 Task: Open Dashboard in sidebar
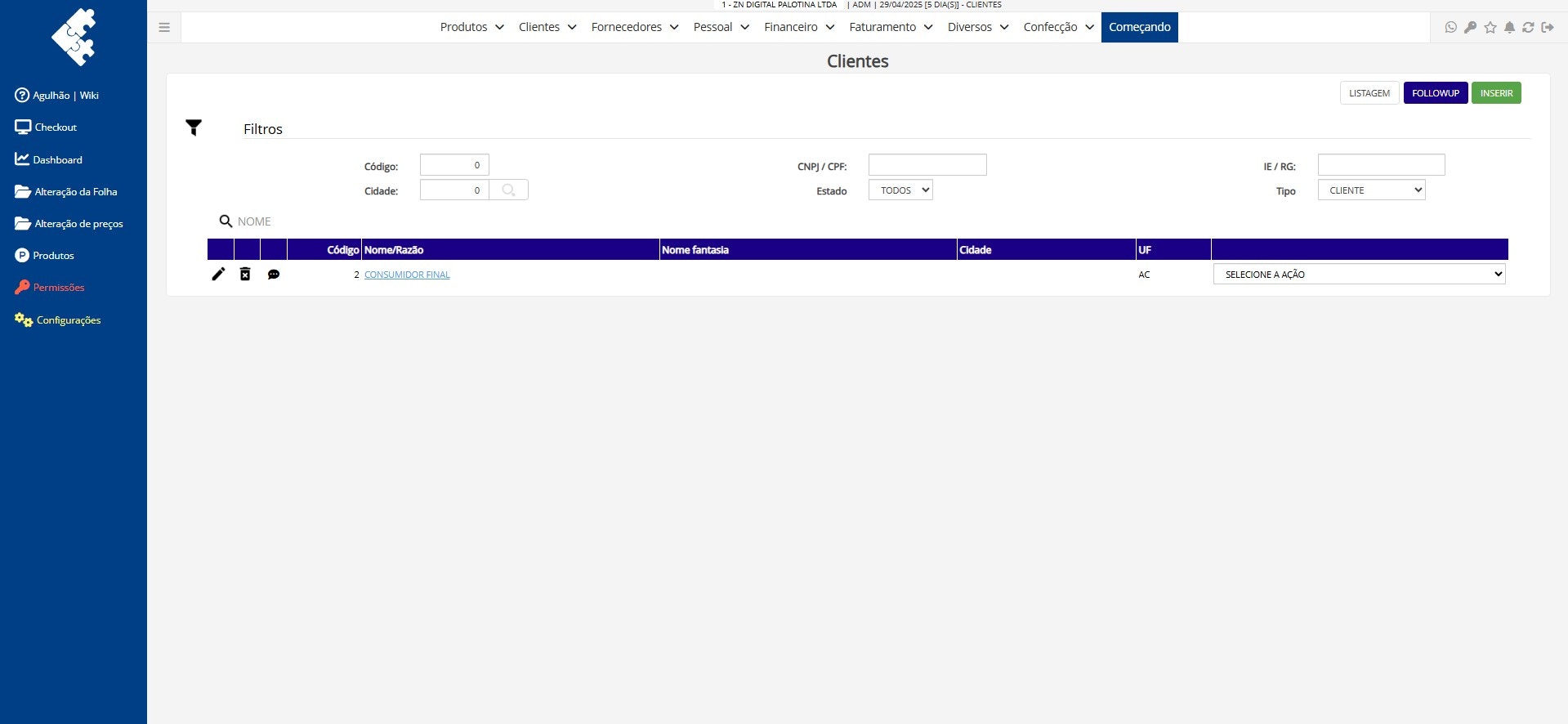(48, 159)
